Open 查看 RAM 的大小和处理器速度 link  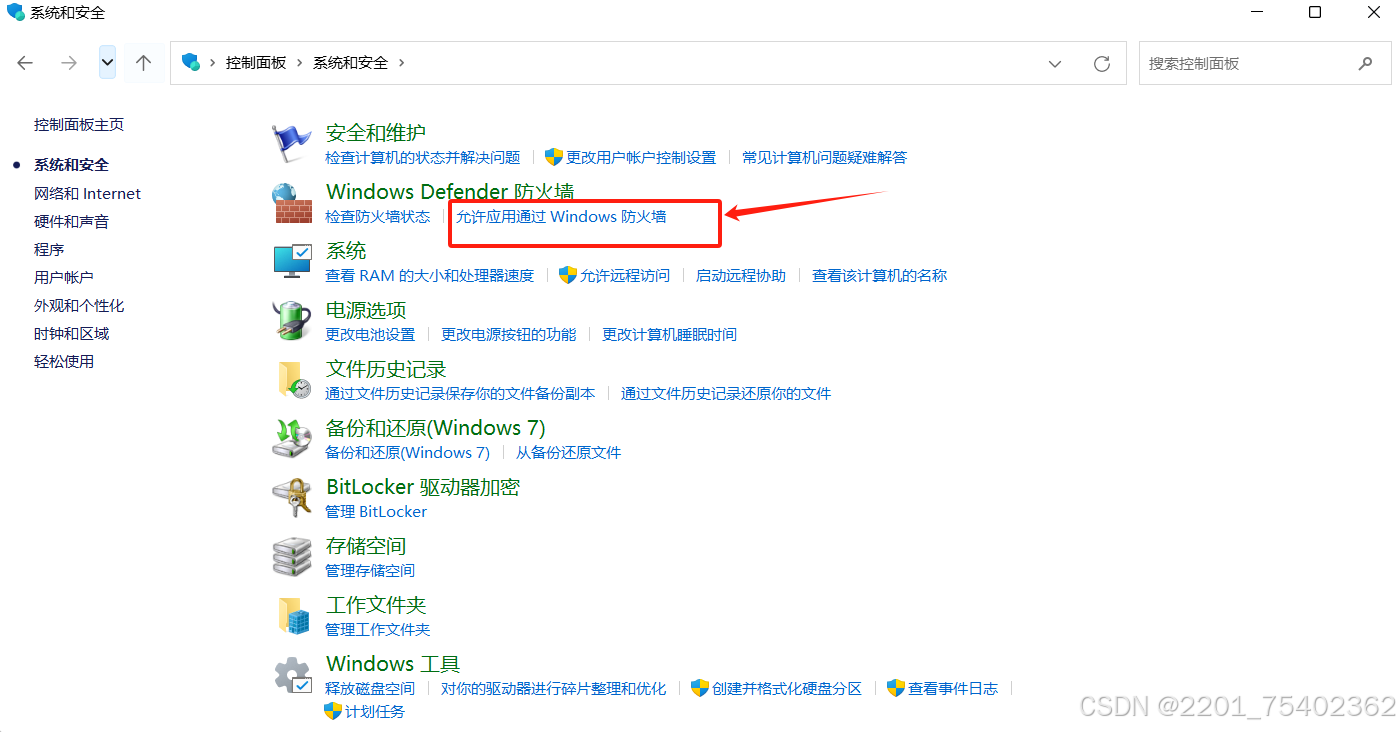430,275
